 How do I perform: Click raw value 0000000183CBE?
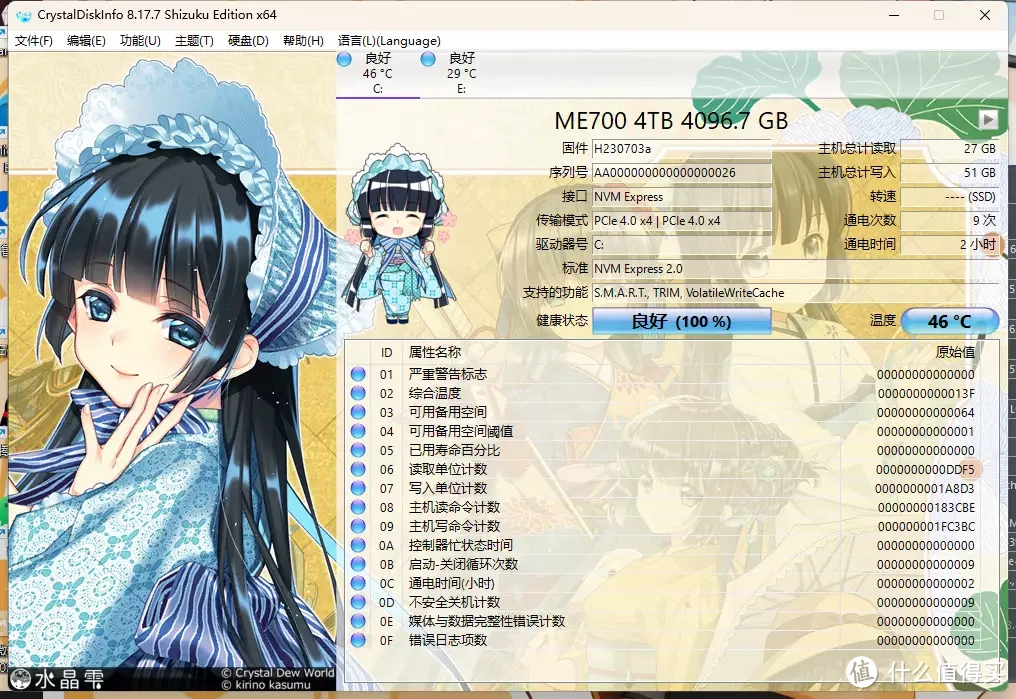point(927,507)
